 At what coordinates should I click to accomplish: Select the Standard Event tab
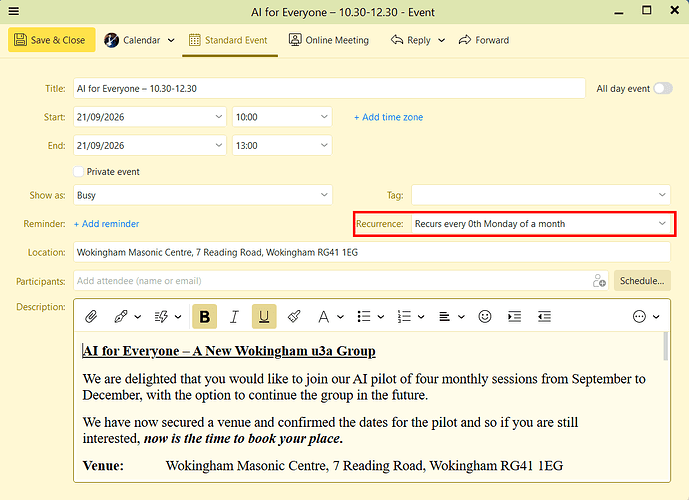click(x=228, y=40)
